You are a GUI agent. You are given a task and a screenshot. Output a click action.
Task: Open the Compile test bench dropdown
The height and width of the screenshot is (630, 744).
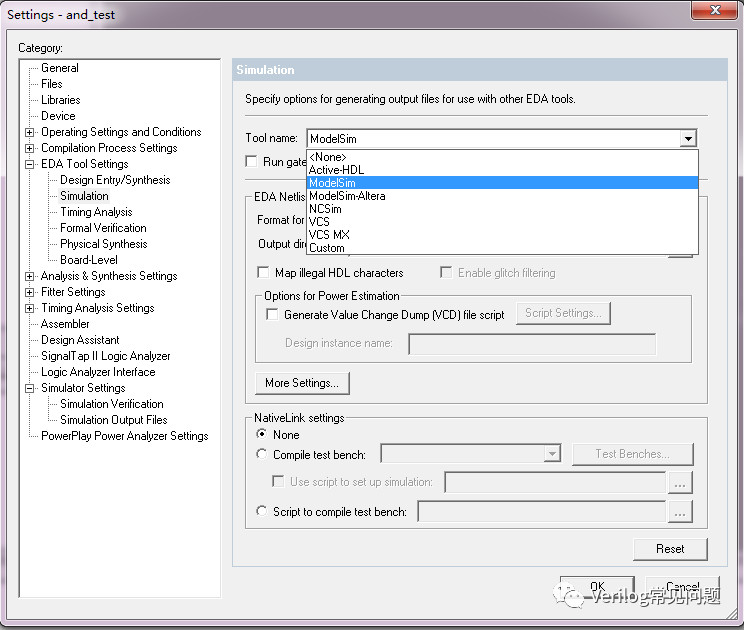552,454
